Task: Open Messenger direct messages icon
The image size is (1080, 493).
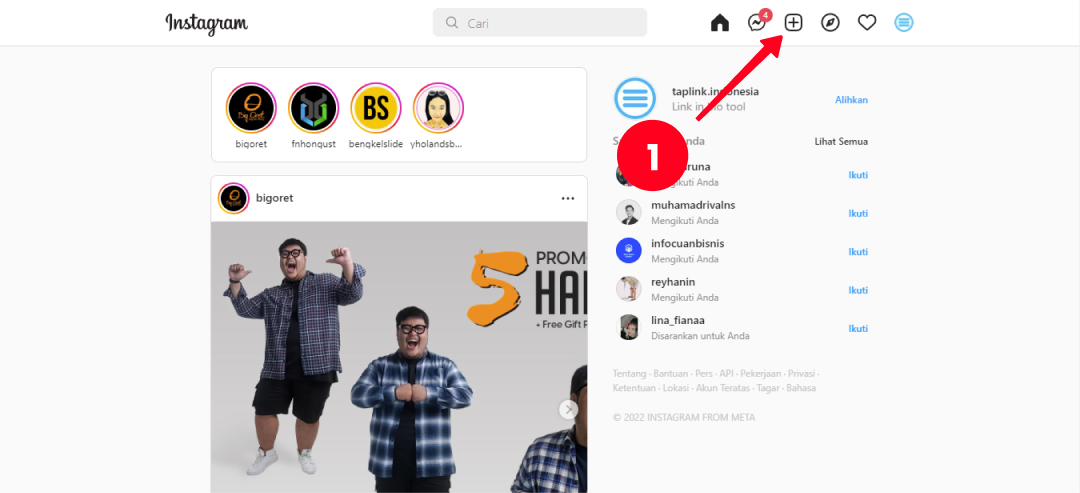Action: [x=757, y=23]
